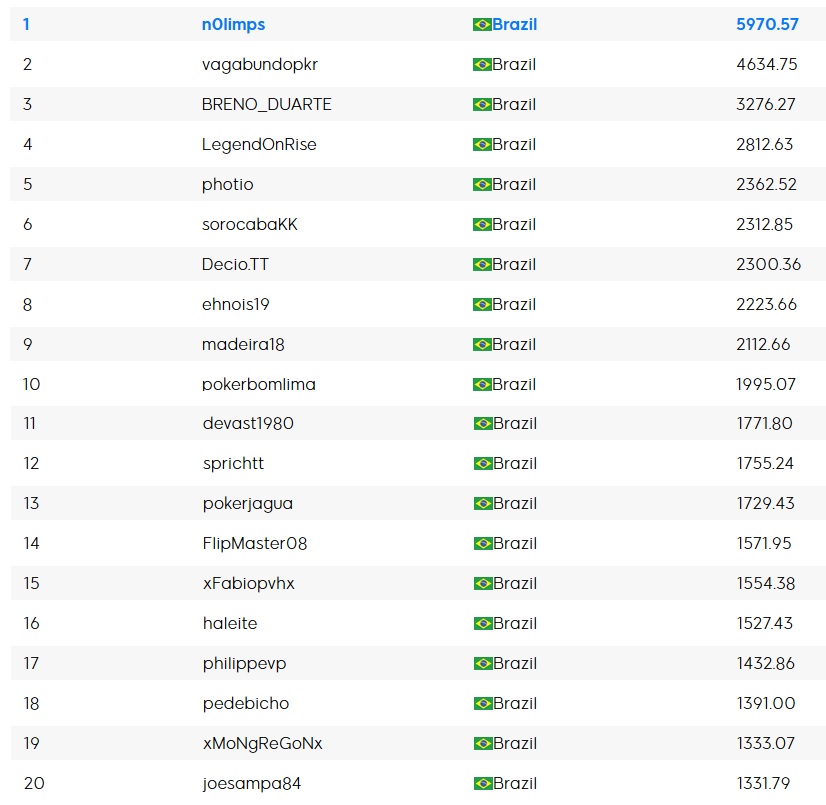Click the Brazil flag in sprichtt row
This screenshot has height=805, width=826.
tap(483, 464)
